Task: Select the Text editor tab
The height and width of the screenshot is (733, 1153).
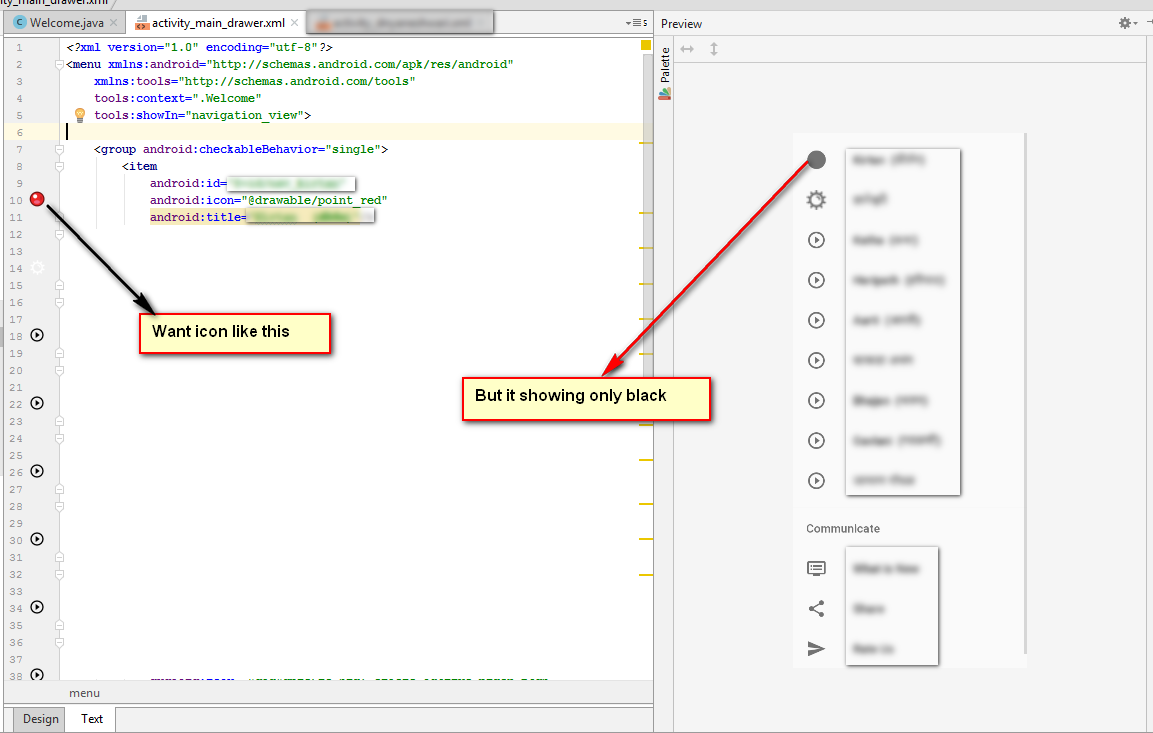Action: [x=92, y=718]
